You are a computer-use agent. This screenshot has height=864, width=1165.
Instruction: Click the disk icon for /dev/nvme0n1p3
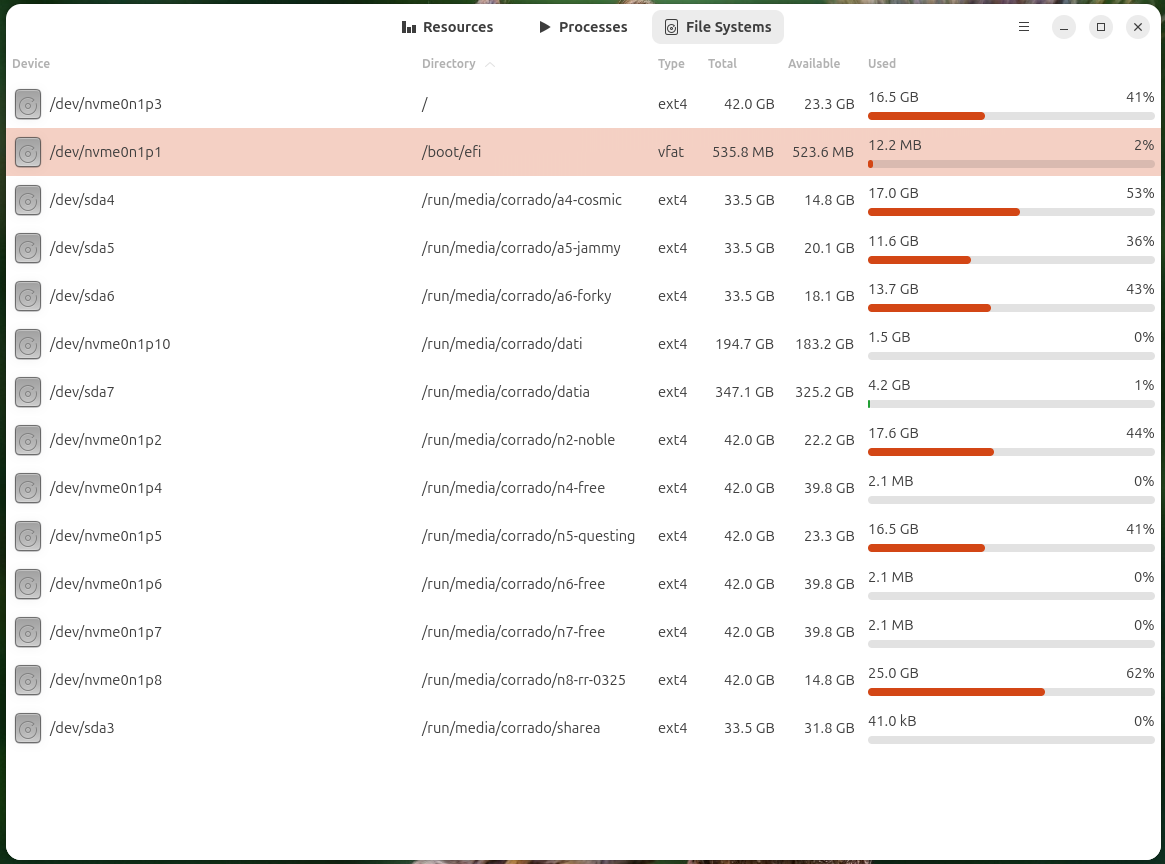[28, 104]
